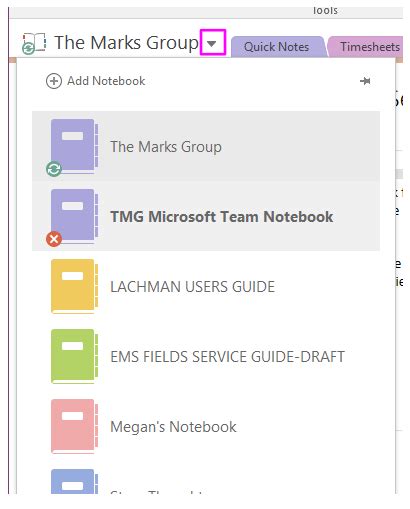Open TMG Microsoft Team Notebook entry

206,216
